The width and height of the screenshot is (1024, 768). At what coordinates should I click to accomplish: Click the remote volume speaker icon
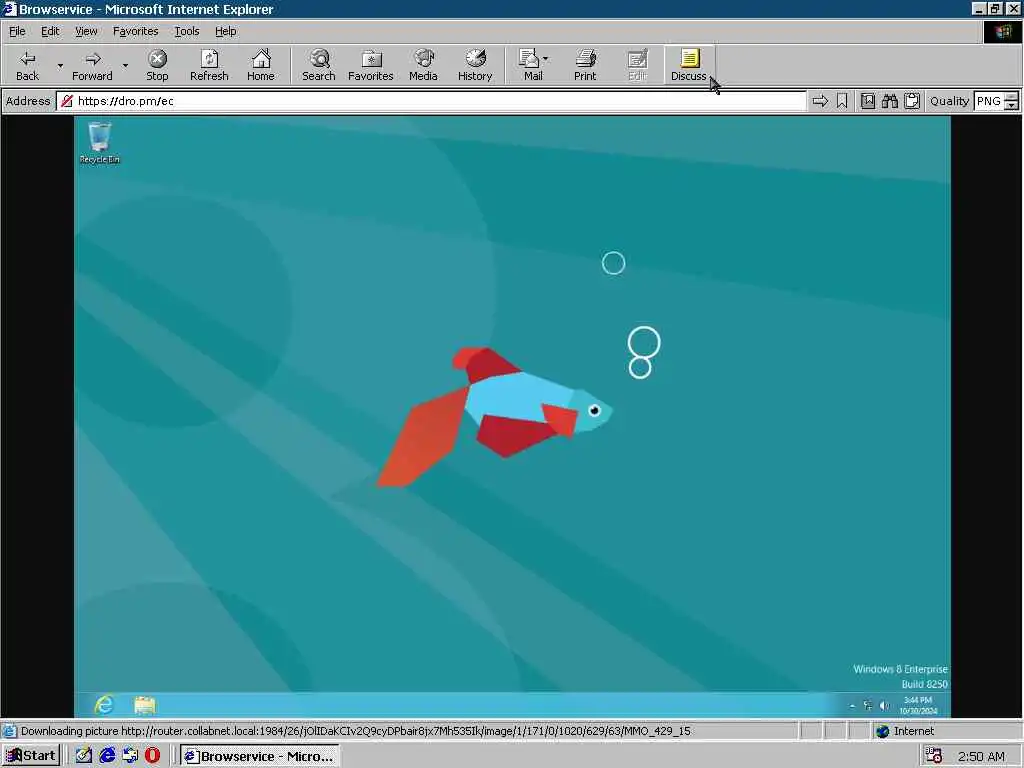(x=884, y=705)
